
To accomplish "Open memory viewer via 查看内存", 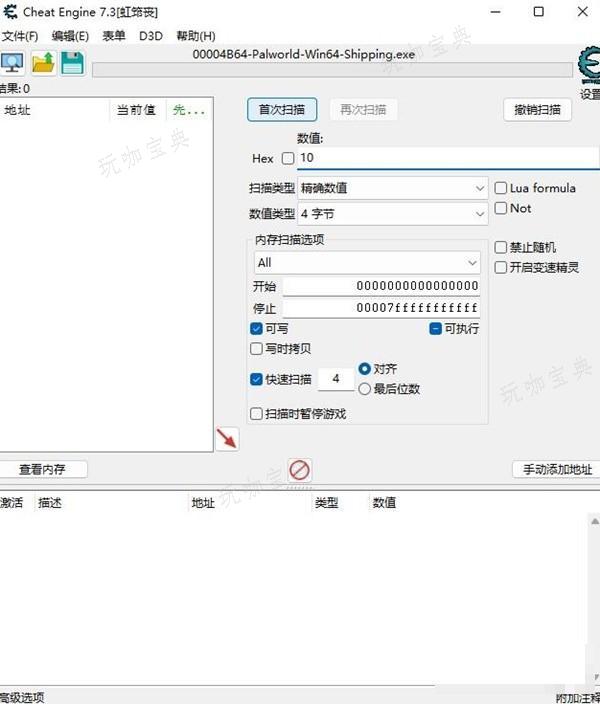I will click(x=43, y=470).
